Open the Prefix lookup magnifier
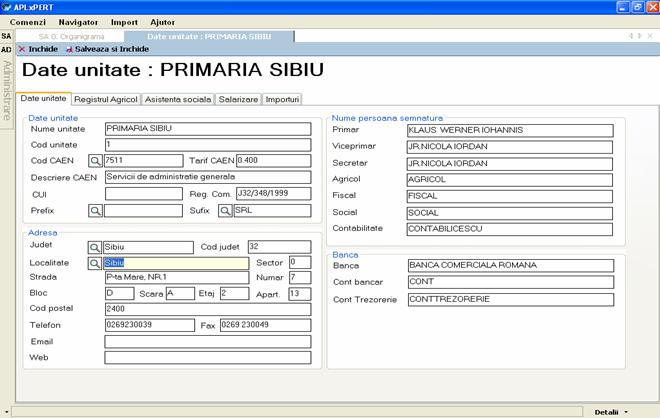Image resolution: width=660 pixels, height=418 pixels. [x=95, y=211]
